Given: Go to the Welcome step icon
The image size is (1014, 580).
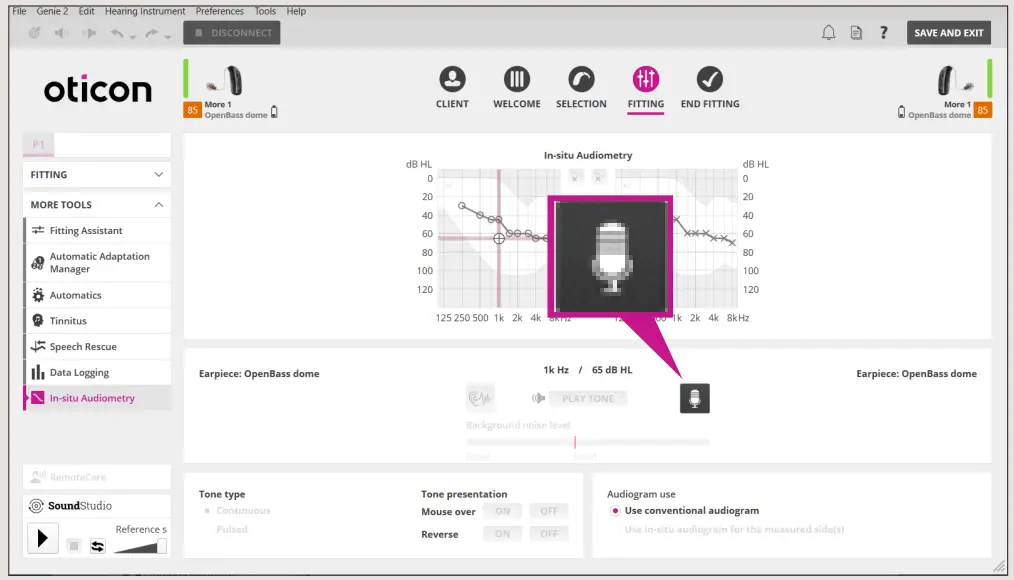Looking at the screenshot, I should (517, 80).
